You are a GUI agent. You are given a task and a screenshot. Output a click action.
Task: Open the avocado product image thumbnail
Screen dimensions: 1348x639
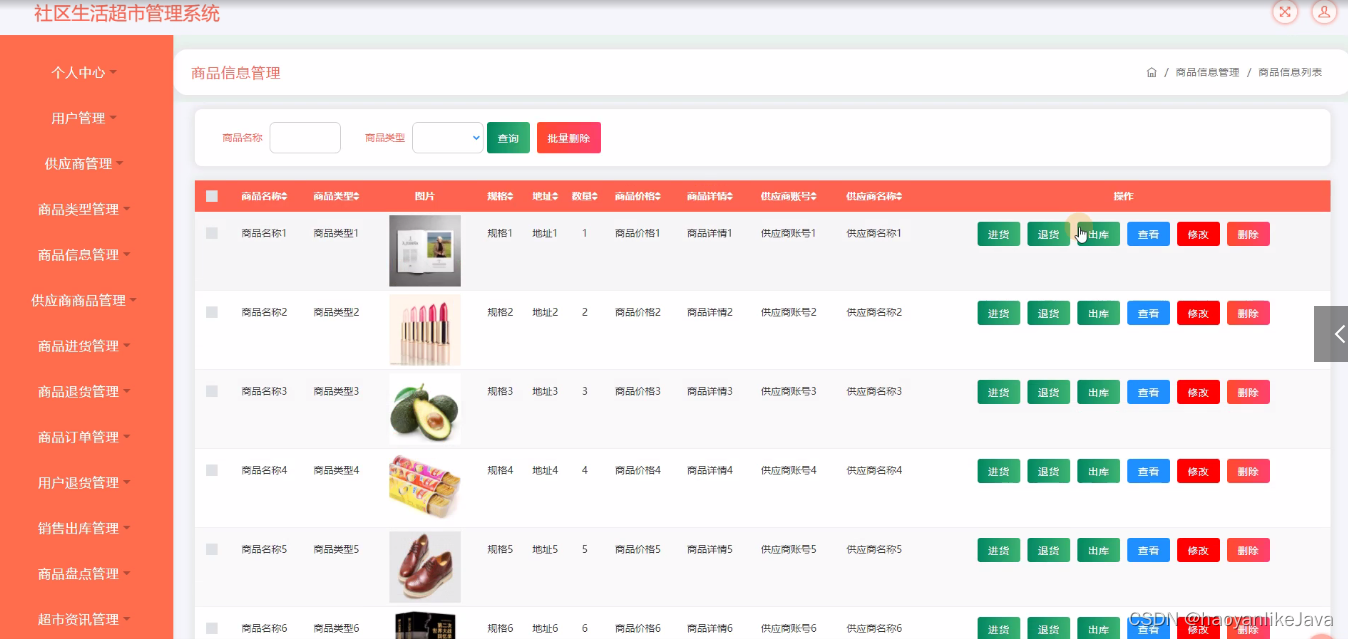point(425,409)
